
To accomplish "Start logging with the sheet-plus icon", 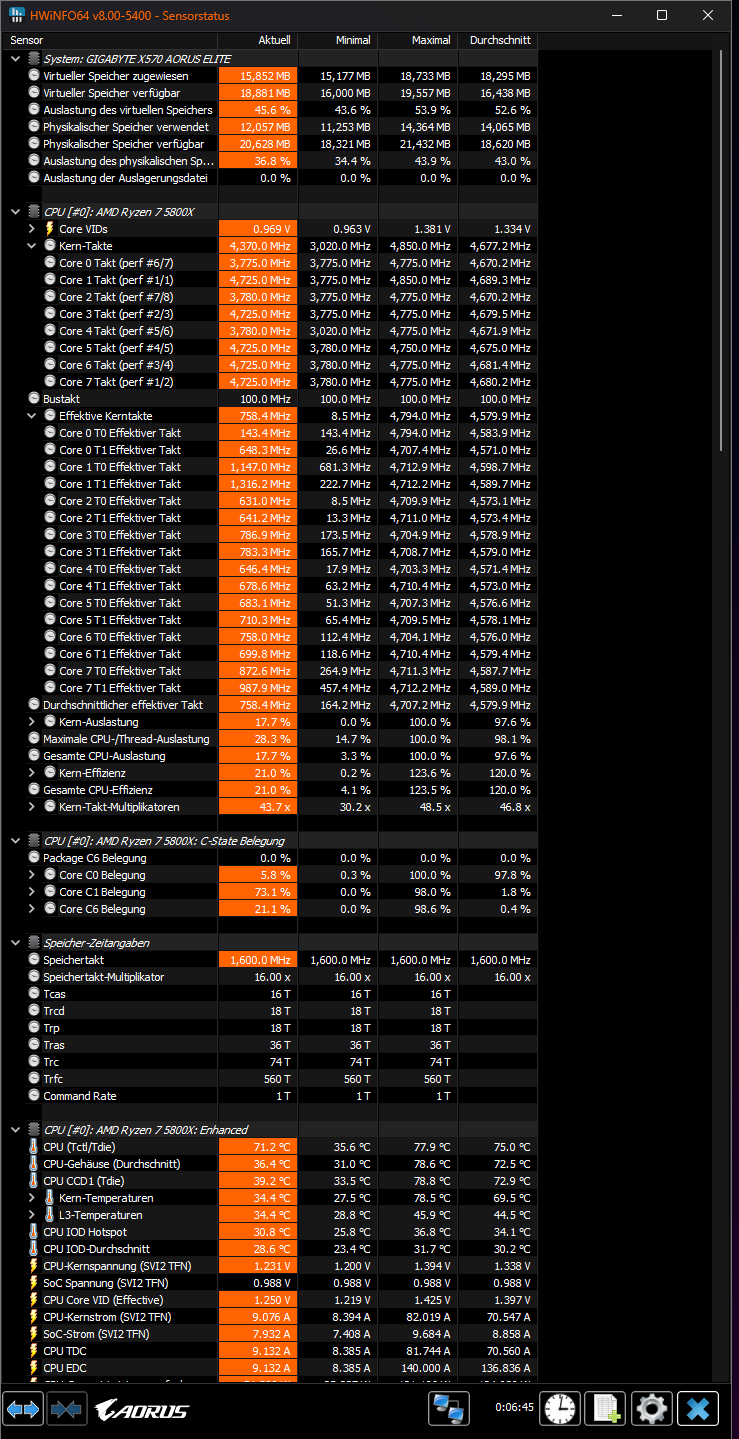I will click(x=606, y=1409).
